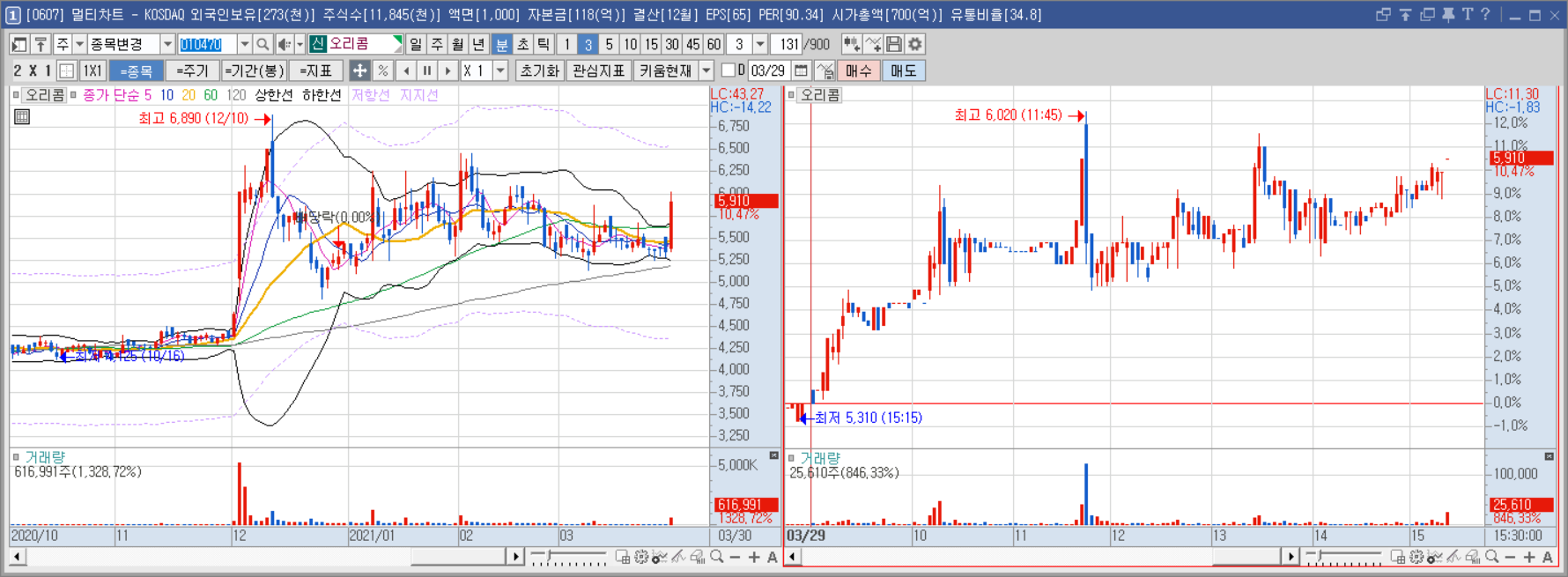This screenshot has width=1568, height=577.
Task: Select the 1X1 layout tab
Action: click(92, 70)
